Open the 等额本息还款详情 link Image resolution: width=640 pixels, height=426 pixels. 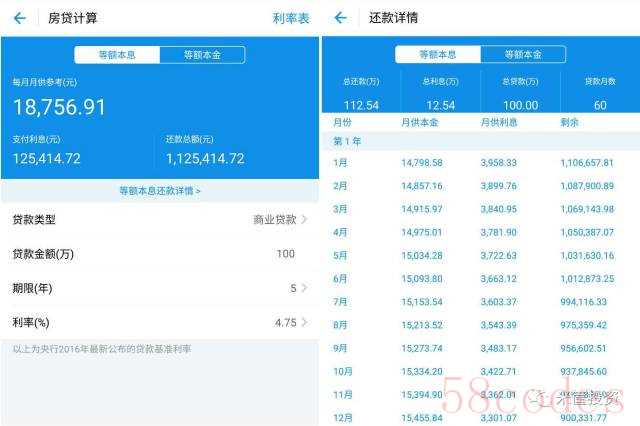160,190
